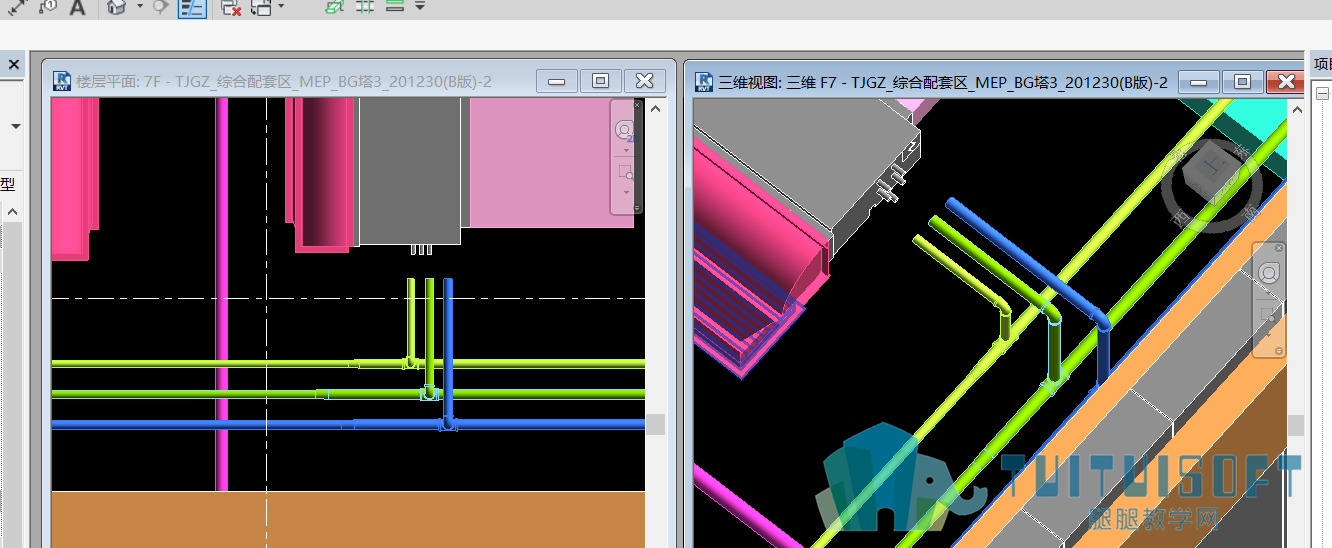
Task: Maximize the 7F floor plan window
Action: coord(601,81)
